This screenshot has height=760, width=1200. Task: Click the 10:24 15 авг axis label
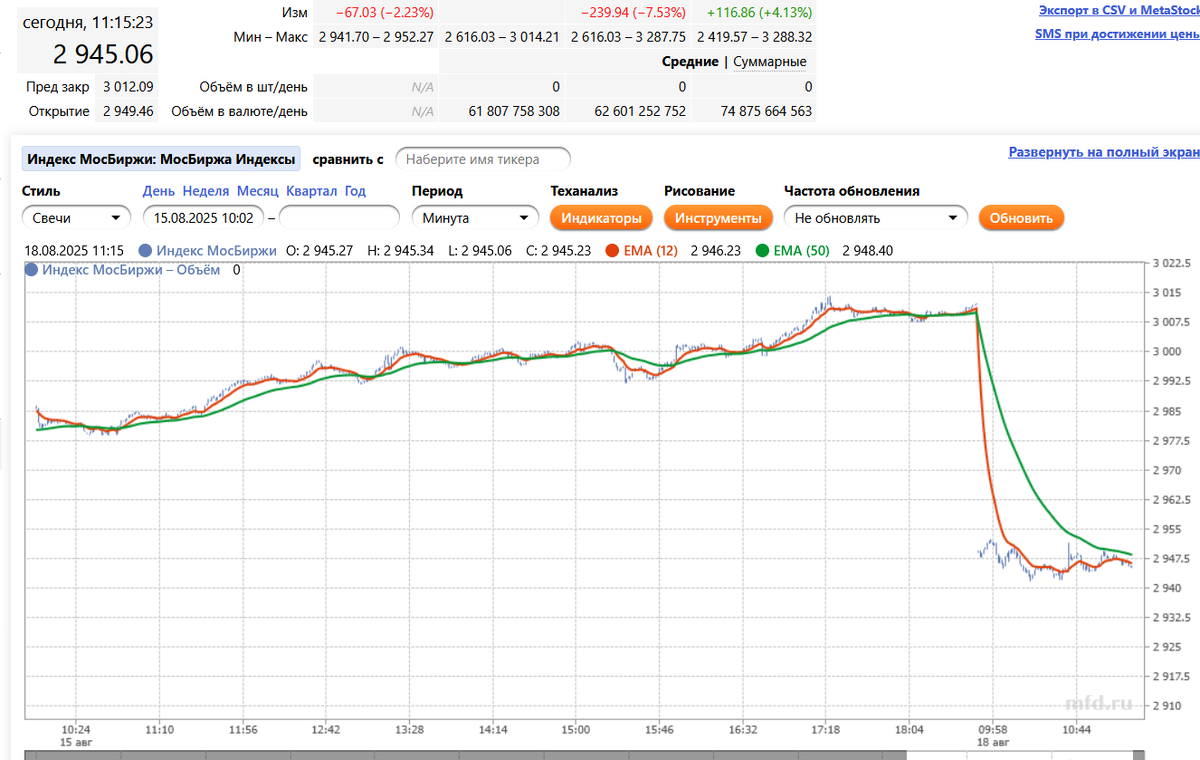point(76,736)
